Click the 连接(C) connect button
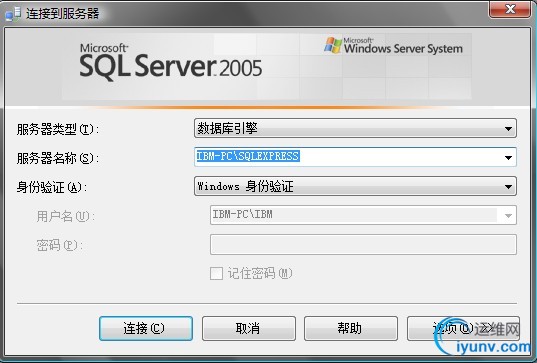 click(x=146, y=328)
